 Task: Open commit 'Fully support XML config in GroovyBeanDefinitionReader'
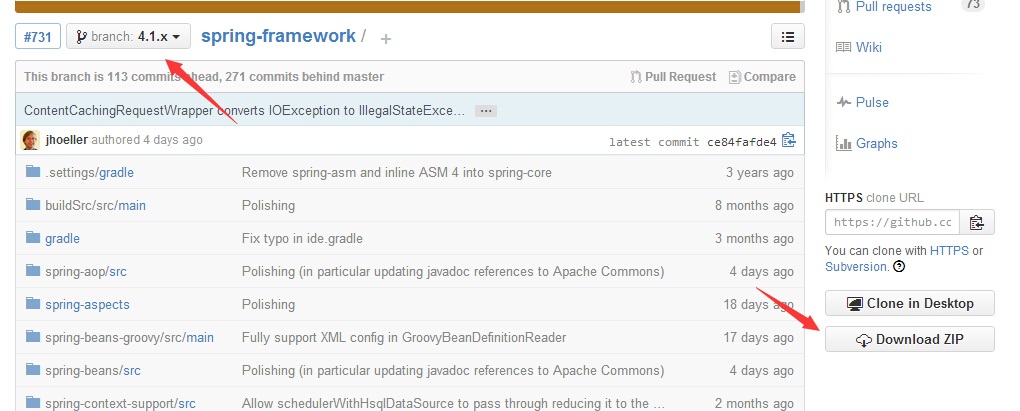404,338
